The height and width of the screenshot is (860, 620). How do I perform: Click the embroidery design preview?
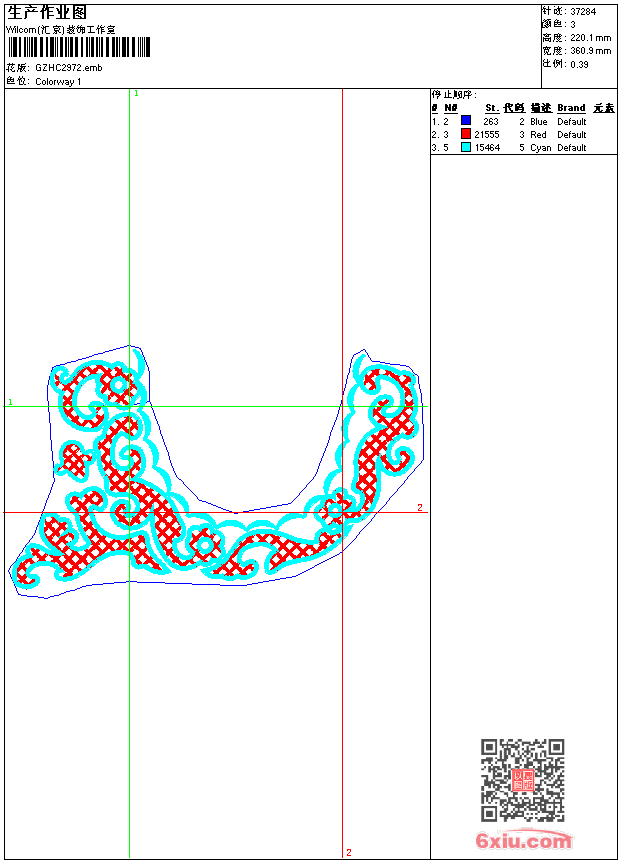(216, 472)
